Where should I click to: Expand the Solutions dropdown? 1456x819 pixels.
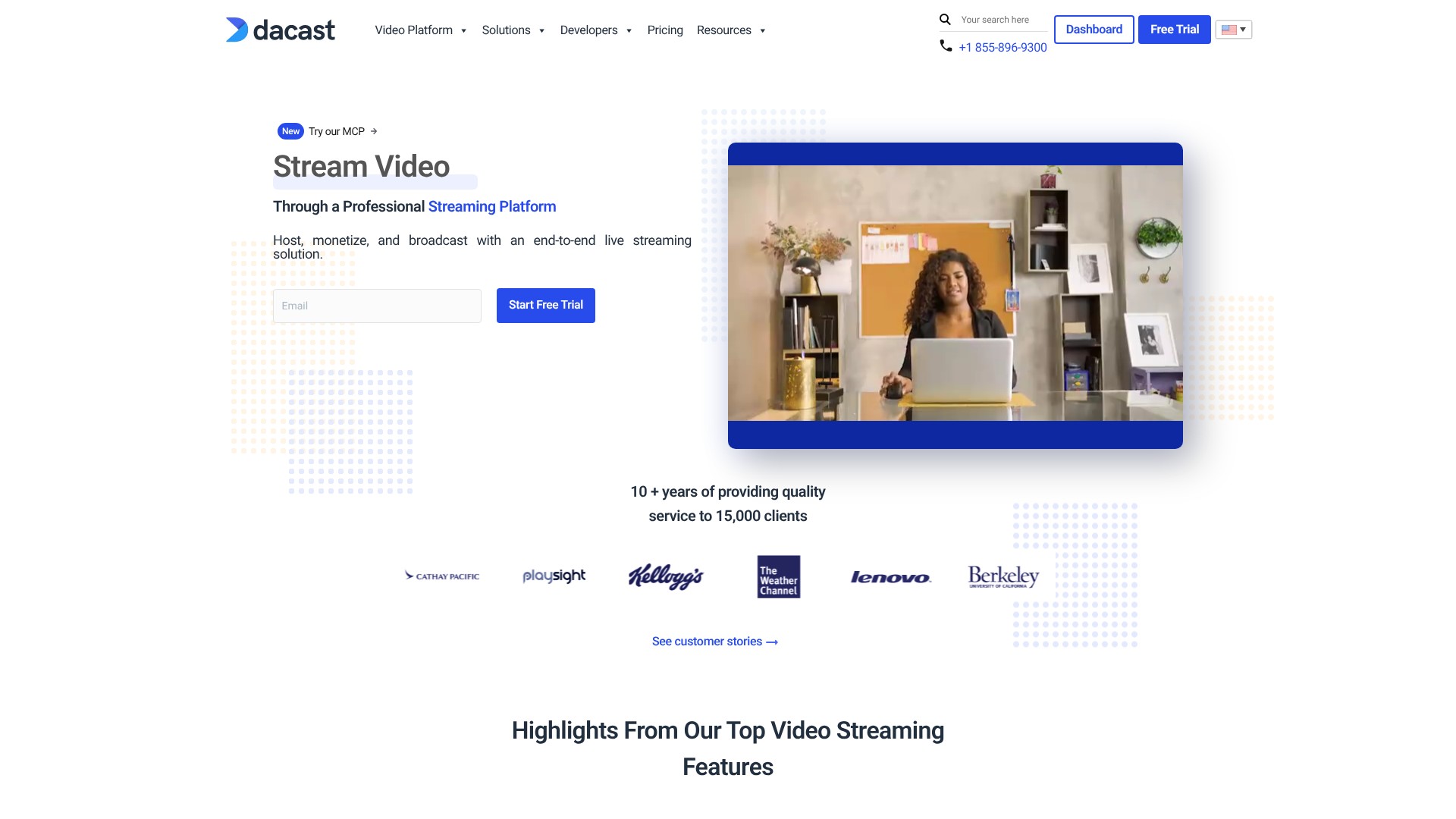(513, 30)
